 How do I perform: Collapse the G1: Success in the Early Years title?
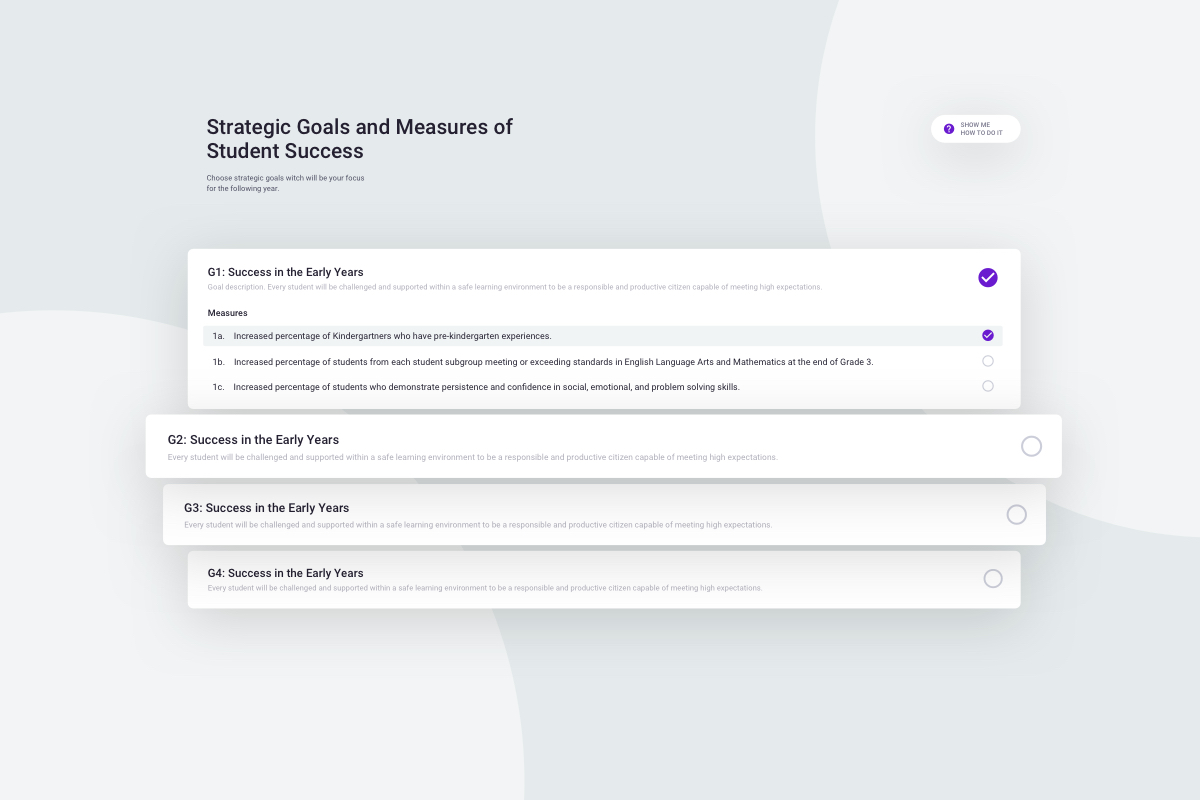coord(286,272)
